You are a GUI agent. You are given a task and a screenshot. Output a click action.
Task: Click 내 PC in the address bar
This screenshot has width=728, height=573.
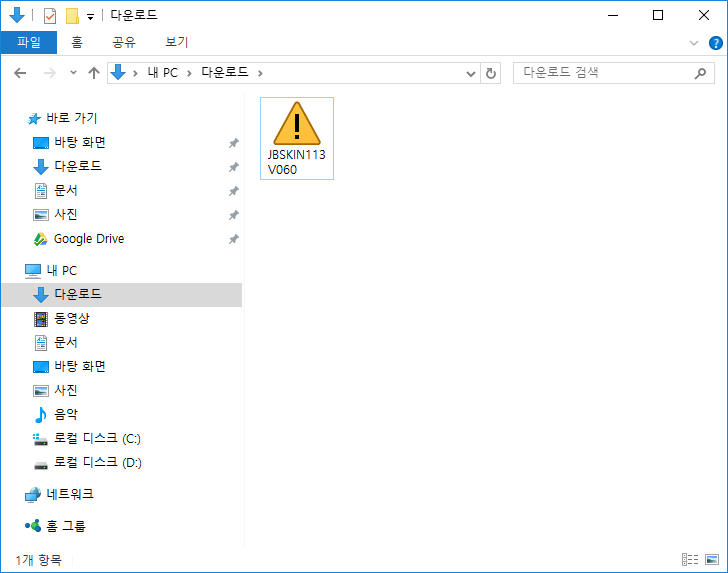tap(162, 72)
